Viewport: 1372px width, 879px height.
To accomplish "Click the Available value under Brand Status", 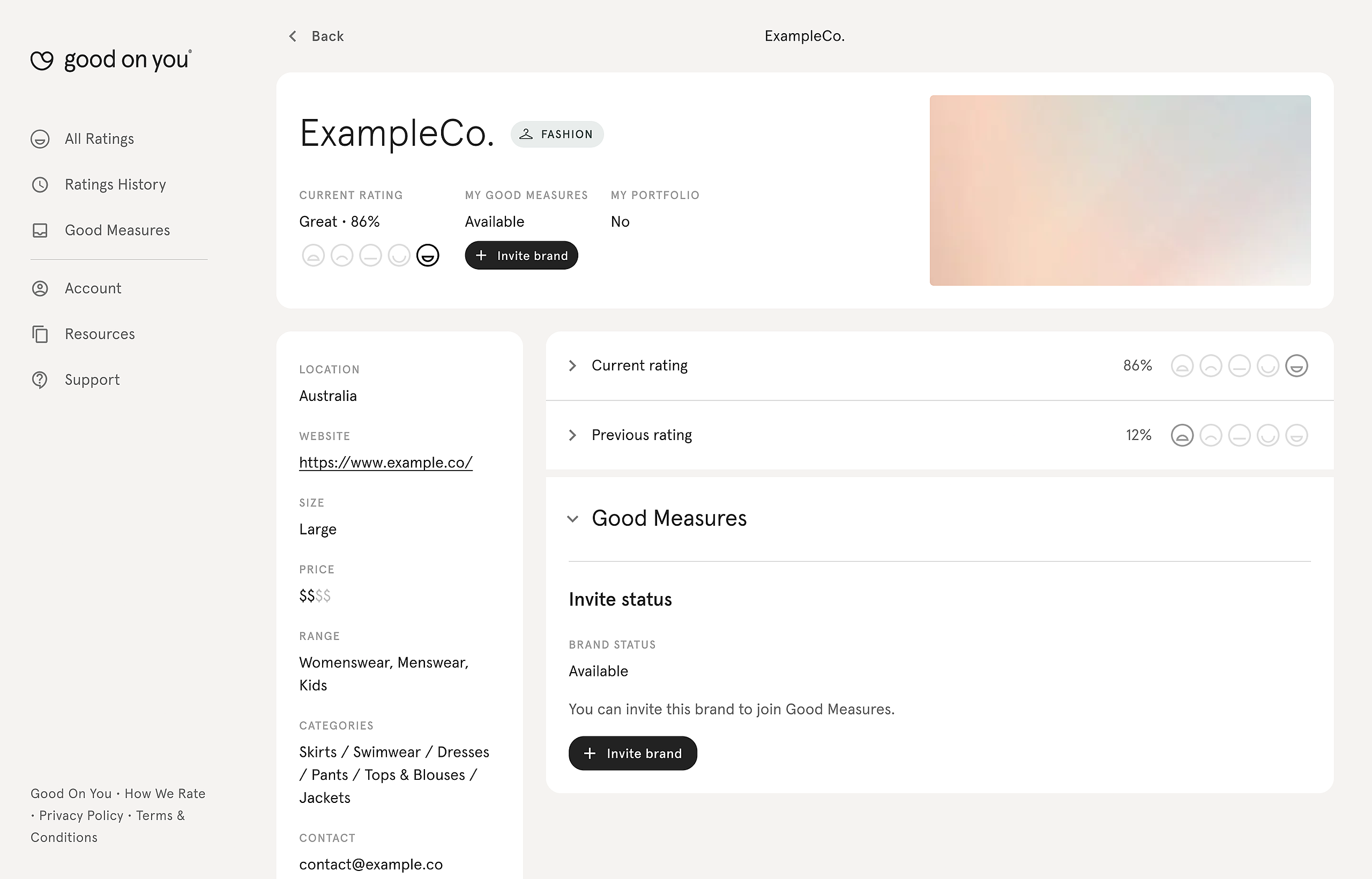I will [599, 671].
